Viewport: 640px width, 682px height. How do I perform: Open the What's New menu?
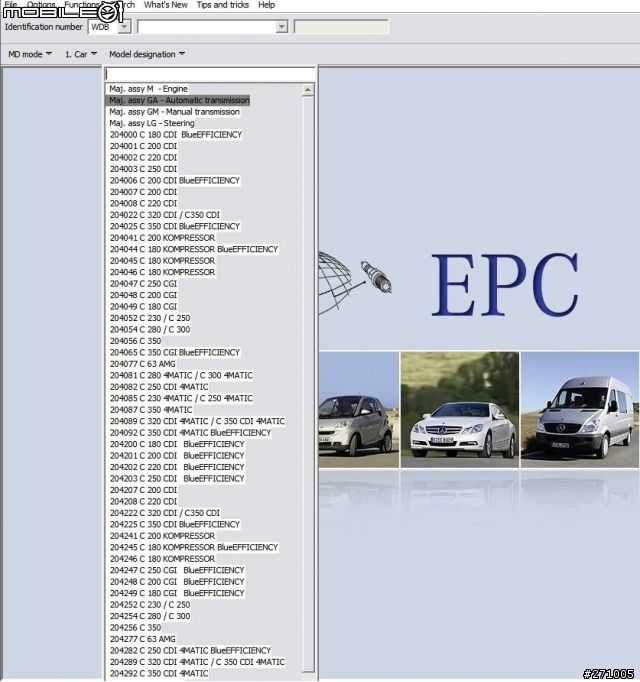point(165,5)
